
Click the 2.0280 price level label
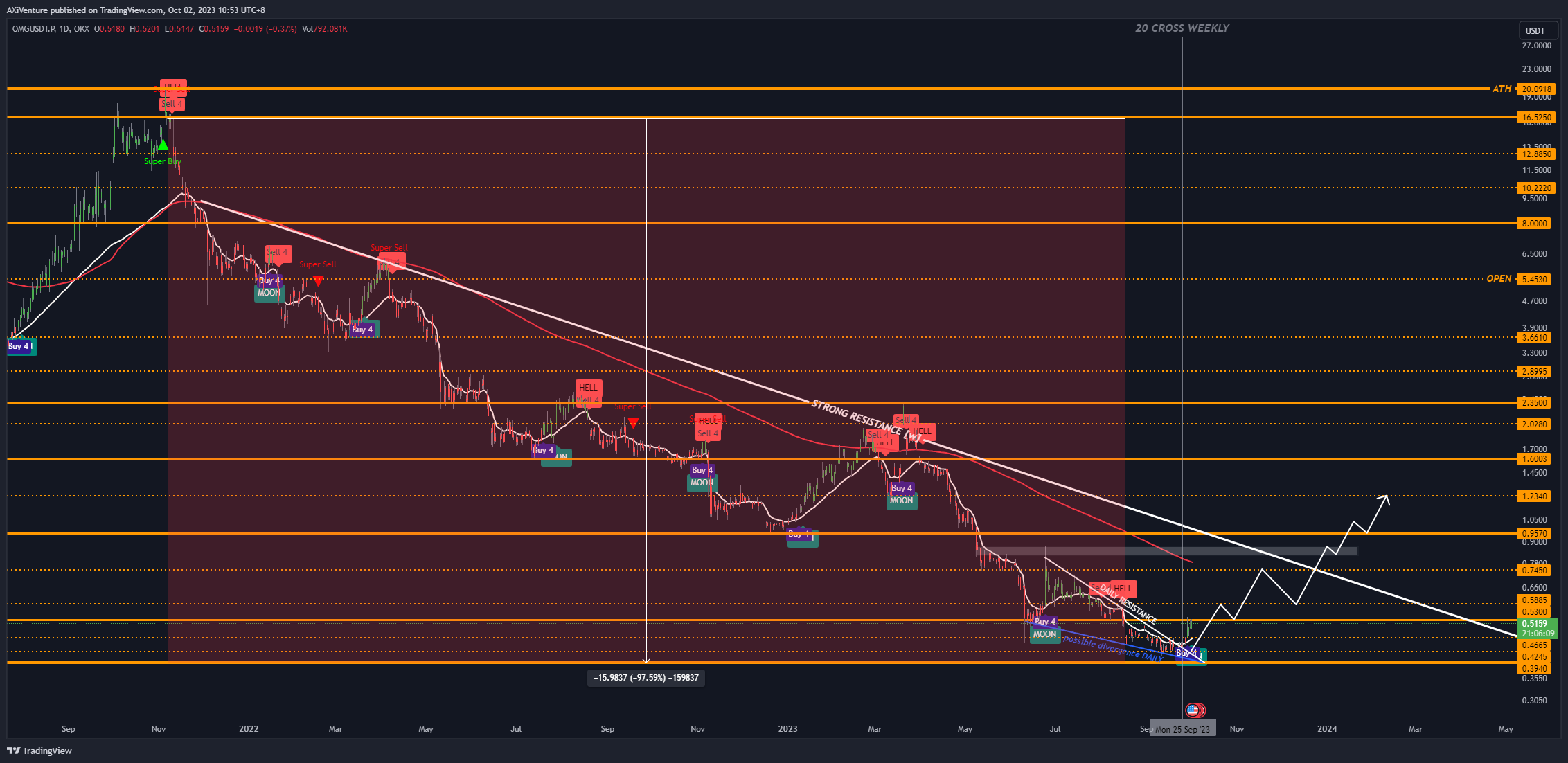[x=1533, y=424]
